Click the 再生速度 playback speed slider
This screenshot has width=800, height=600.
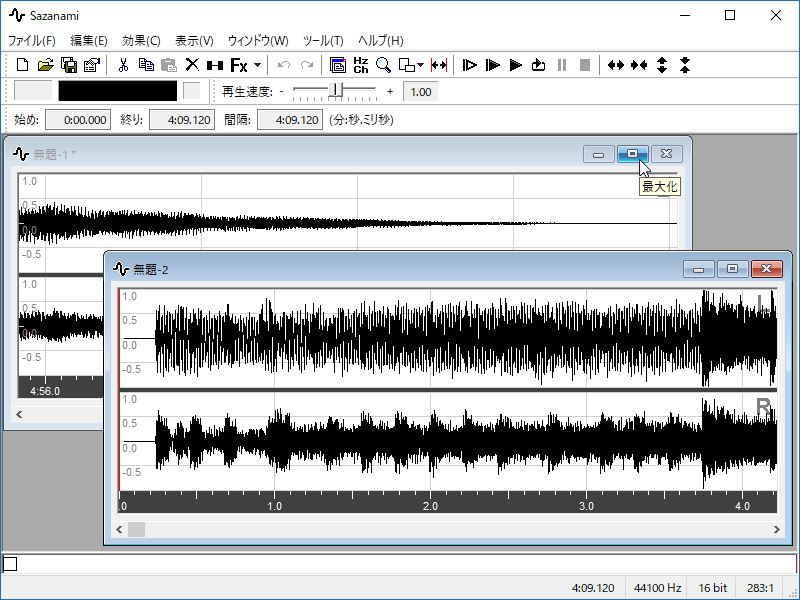pyautogui.click(x=338, y=91)
